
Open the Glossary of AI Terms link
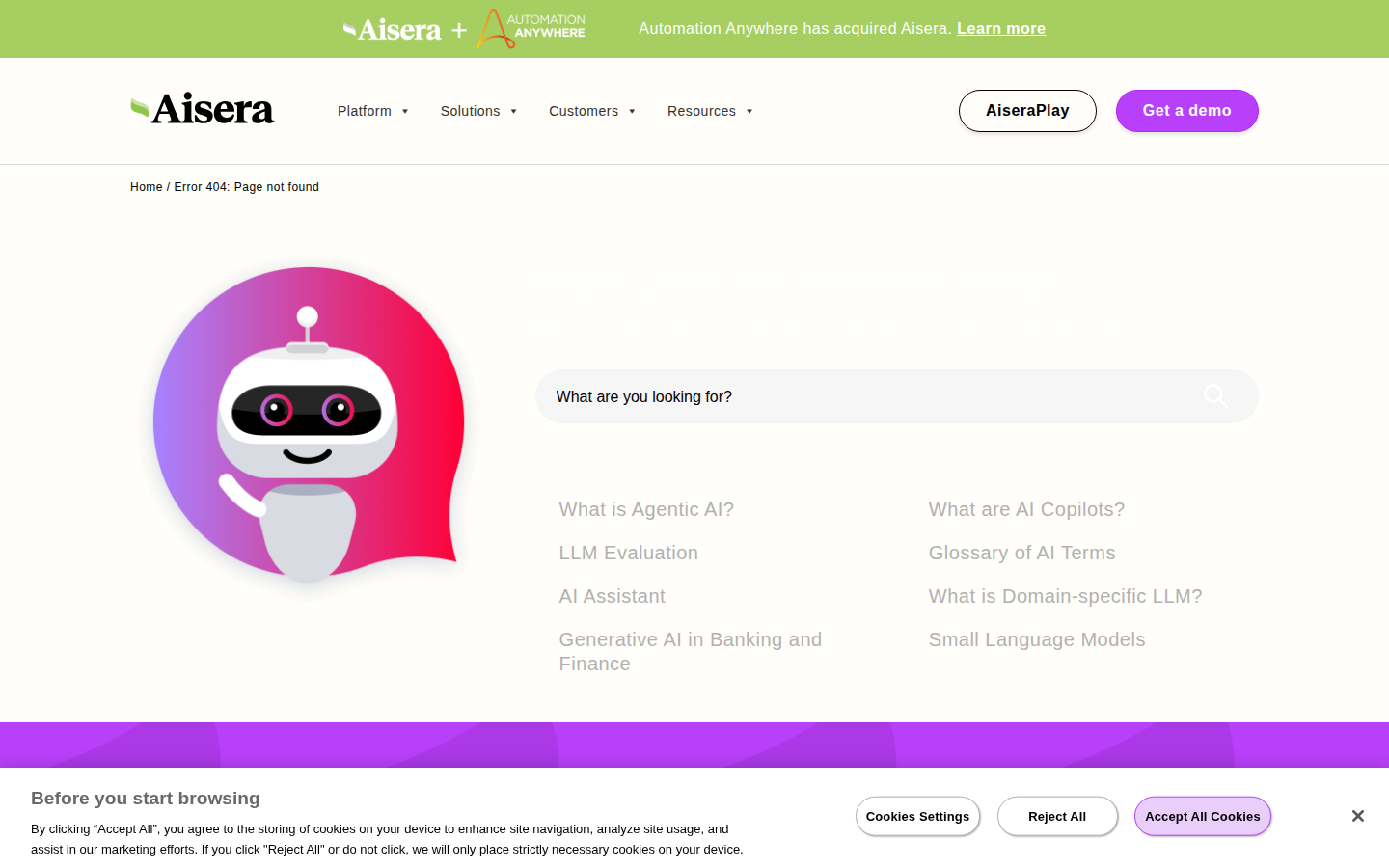pyautogui.click(x=1021, y=553)
